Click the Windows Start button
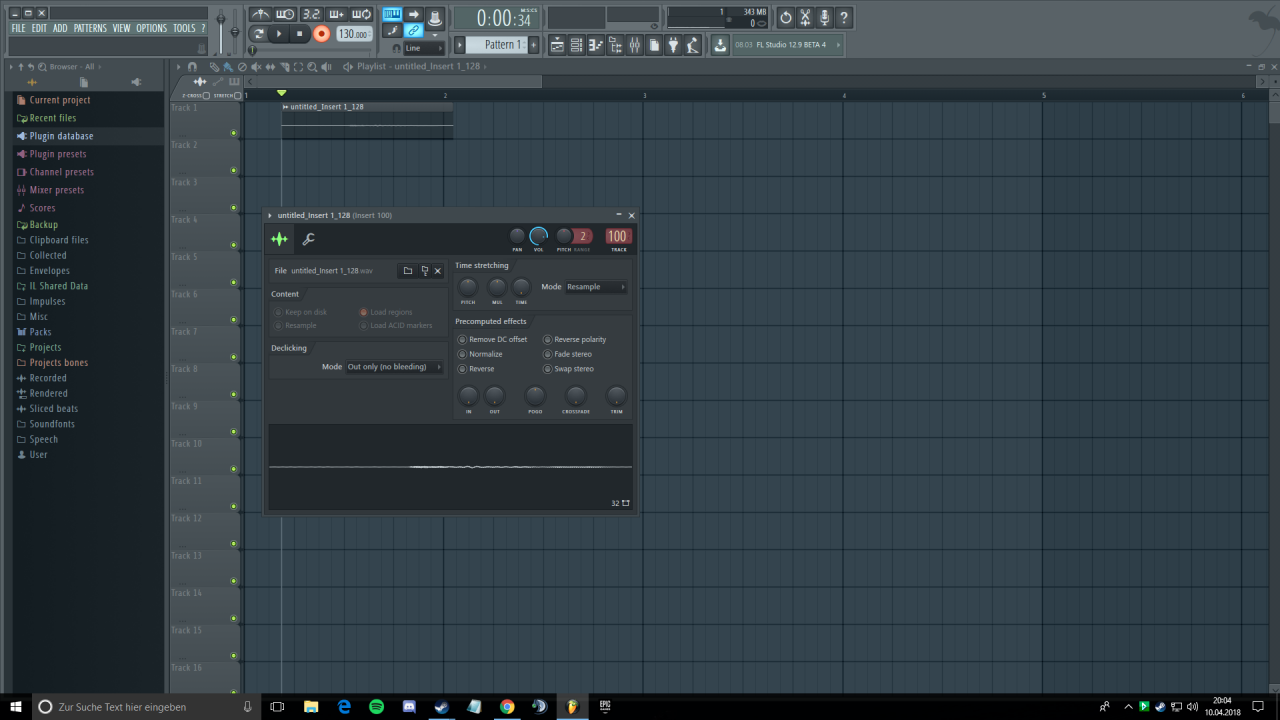The width and height of the screenshot is (1280, 720). [x=16, y=706]
